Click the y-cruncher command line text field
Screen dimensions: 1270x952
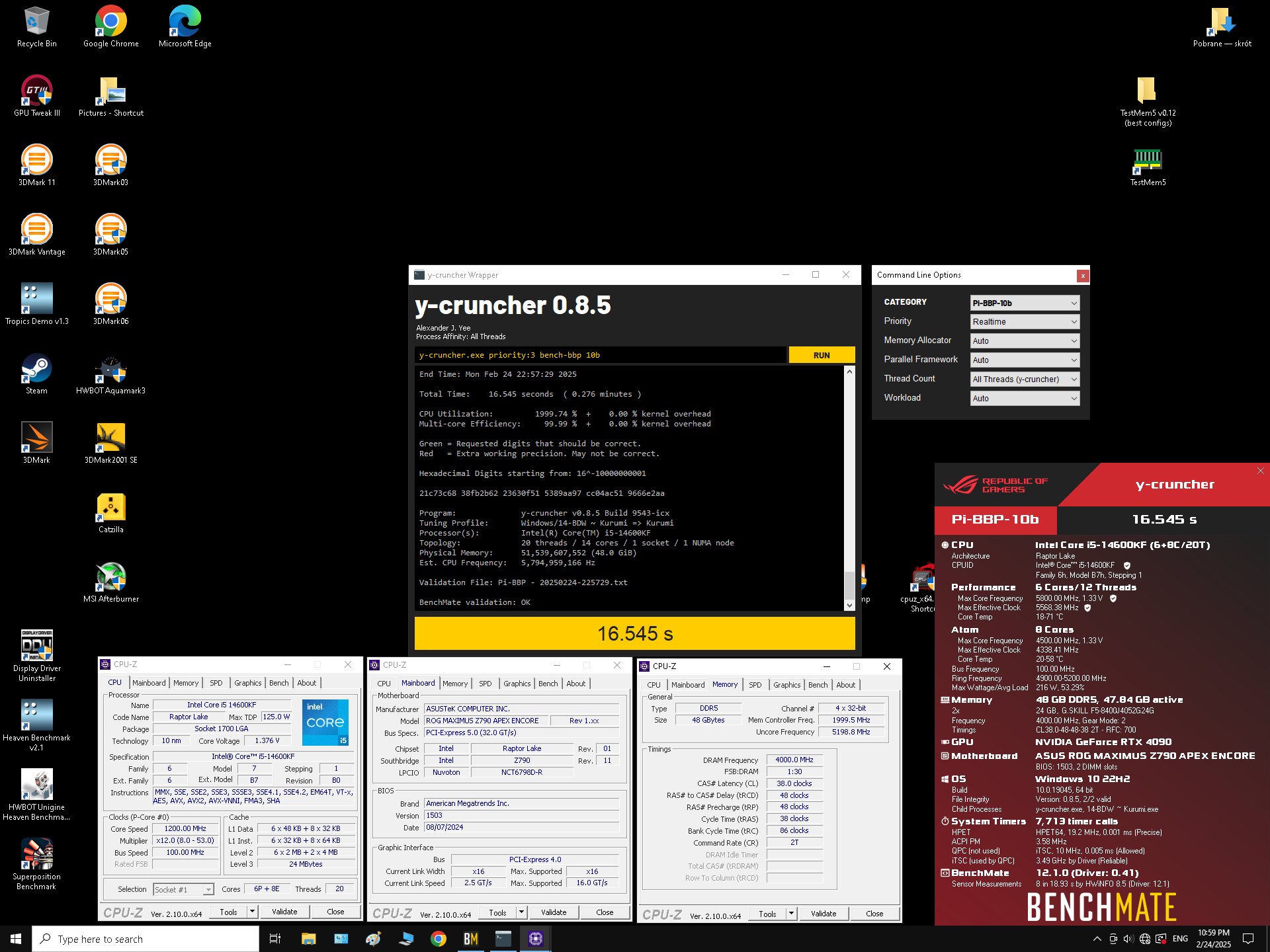point(601,355)
